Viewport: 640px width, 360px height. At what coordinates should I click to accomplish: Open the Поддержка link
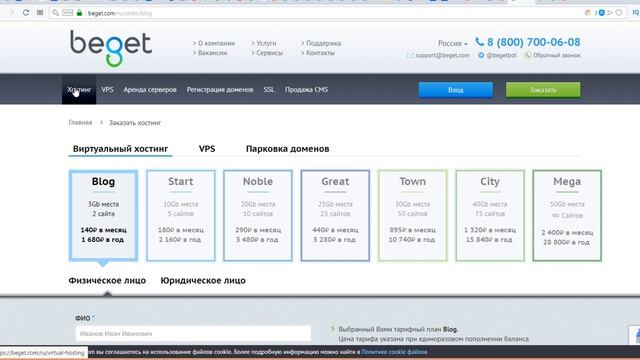point(323,43)
